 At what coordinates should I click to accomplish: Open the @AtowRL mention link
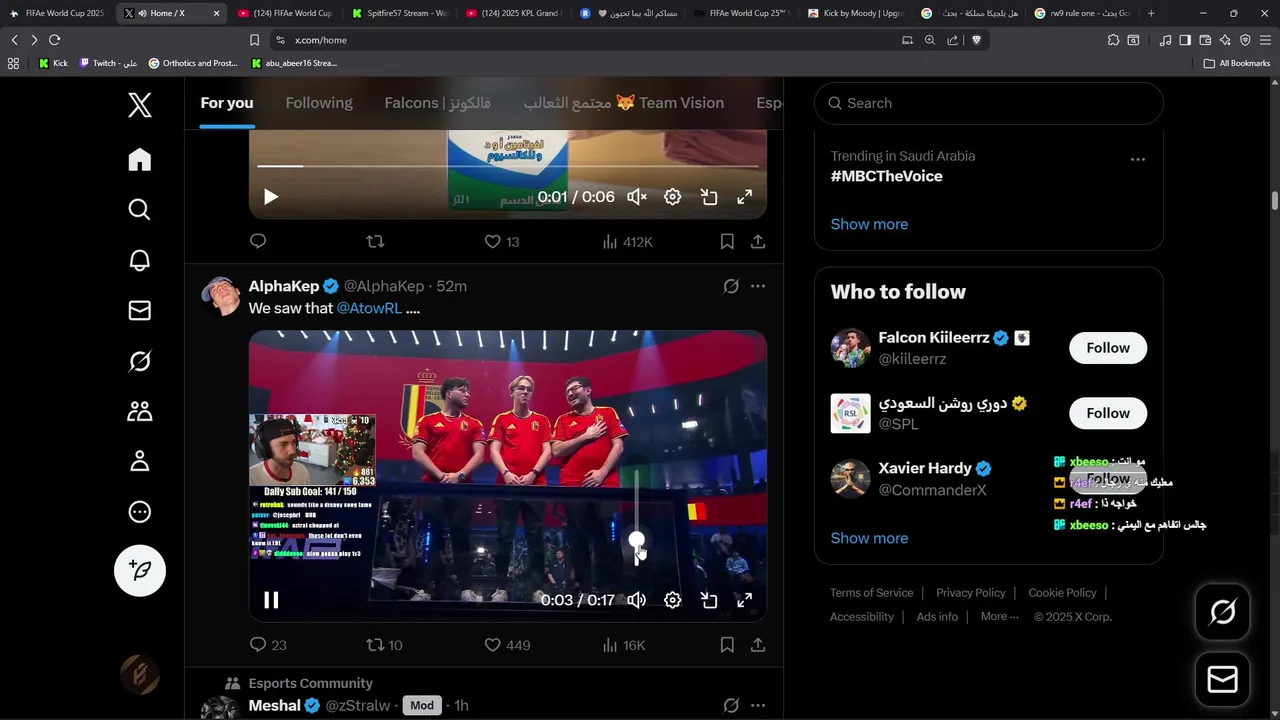pos(369,308)
